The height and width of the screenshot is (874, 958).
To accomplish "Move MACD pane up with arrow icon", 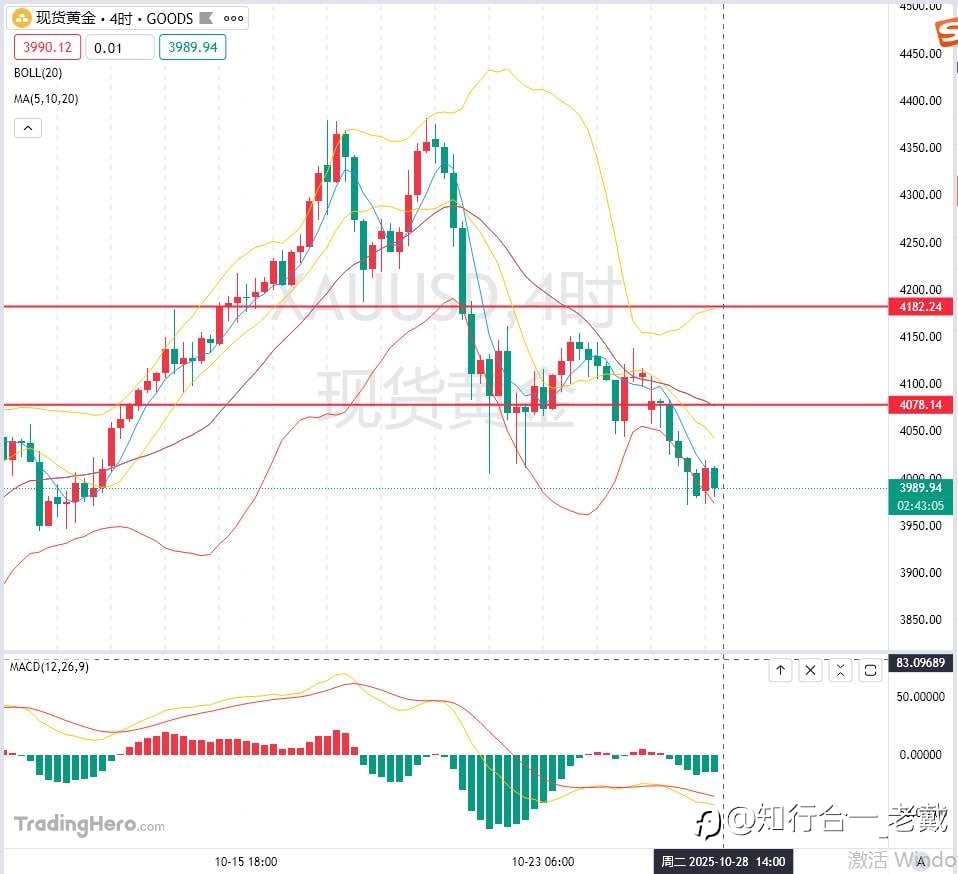I will click(780, 671).
